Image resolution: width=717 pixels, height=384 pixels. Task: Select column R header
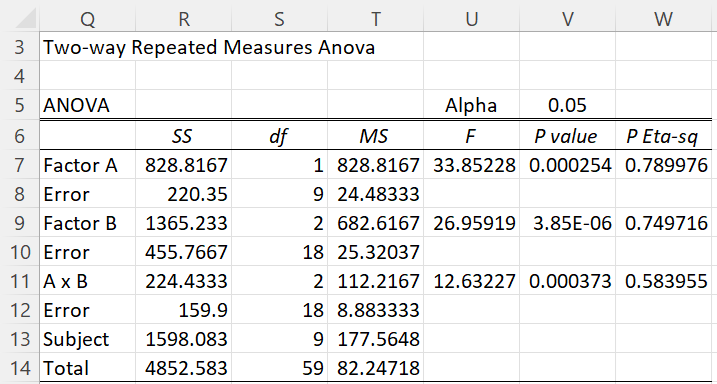[183, 19]
